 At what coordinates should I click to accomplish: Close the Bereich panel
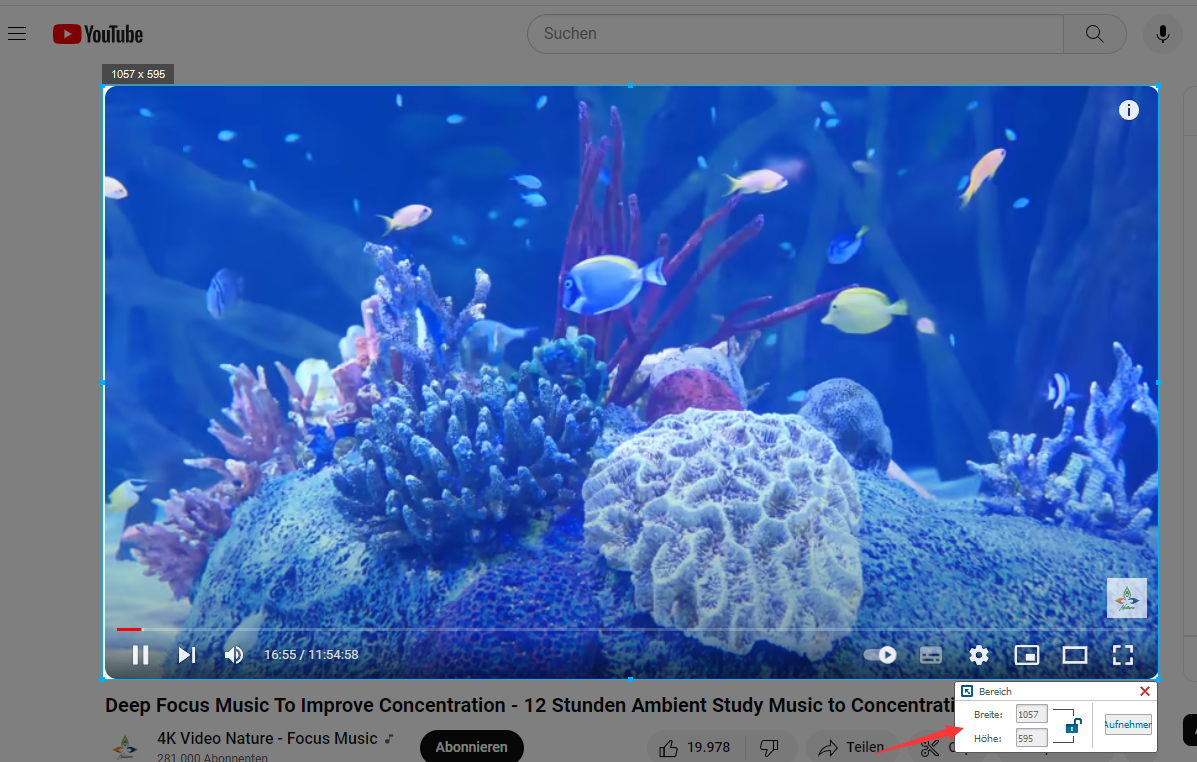point(1145,691)
